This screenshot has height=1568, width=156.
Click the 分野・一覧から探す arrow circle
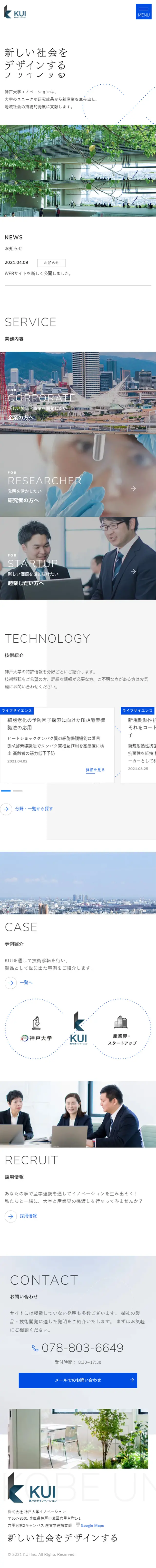coord(6,809)
